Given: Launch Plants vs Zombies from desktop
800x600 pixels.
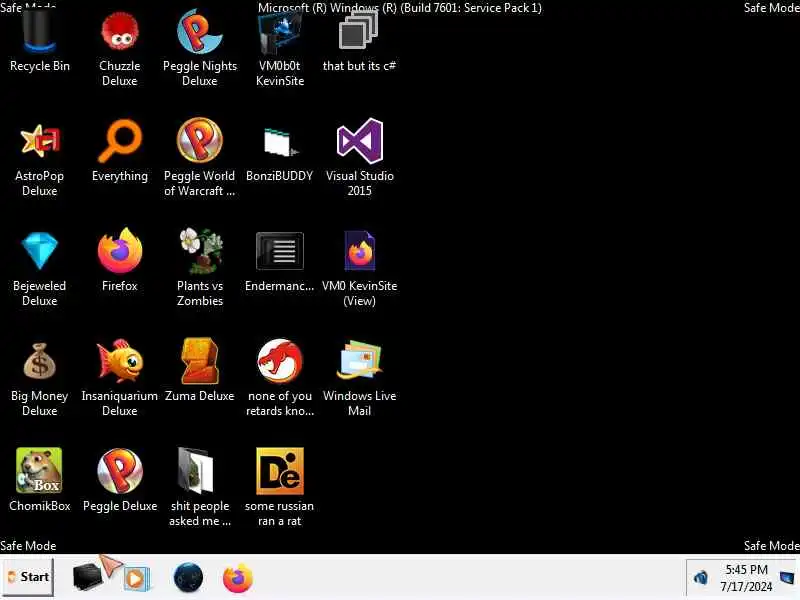Looking at the screenshot, I should point(200,251).
